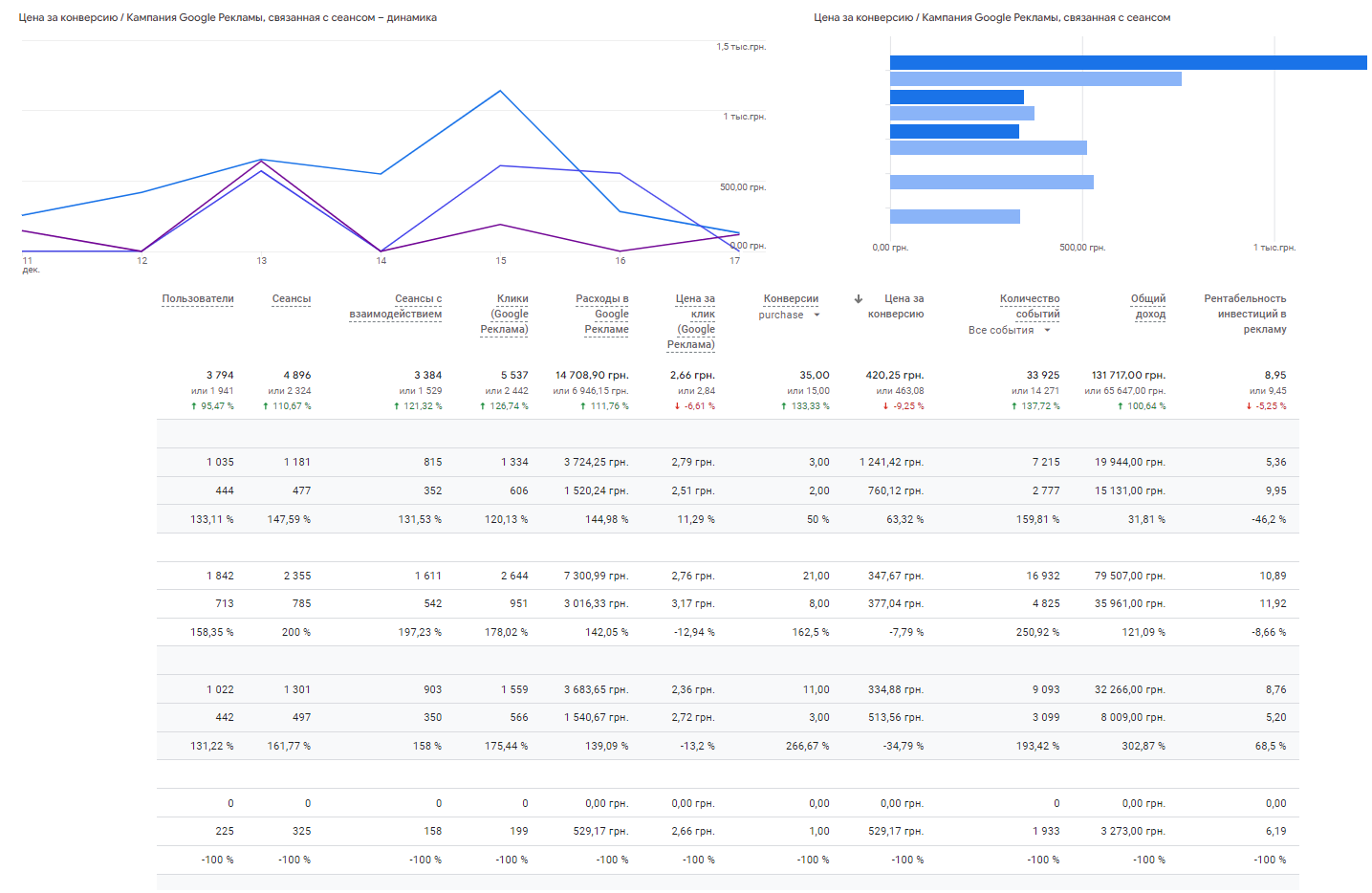Click the longest dark blue bar in chart
This screenshot has width=1372, height=893.
tap(1128, 63)
